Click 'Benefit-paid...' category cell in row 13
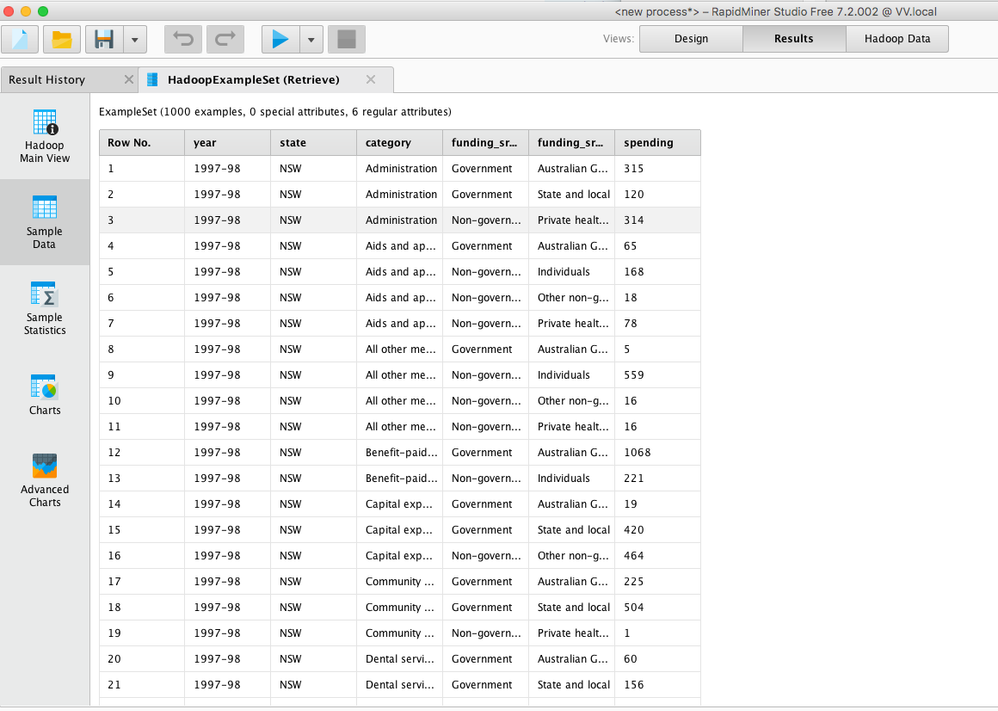This screenshot has width=998, height=711. 400,478
